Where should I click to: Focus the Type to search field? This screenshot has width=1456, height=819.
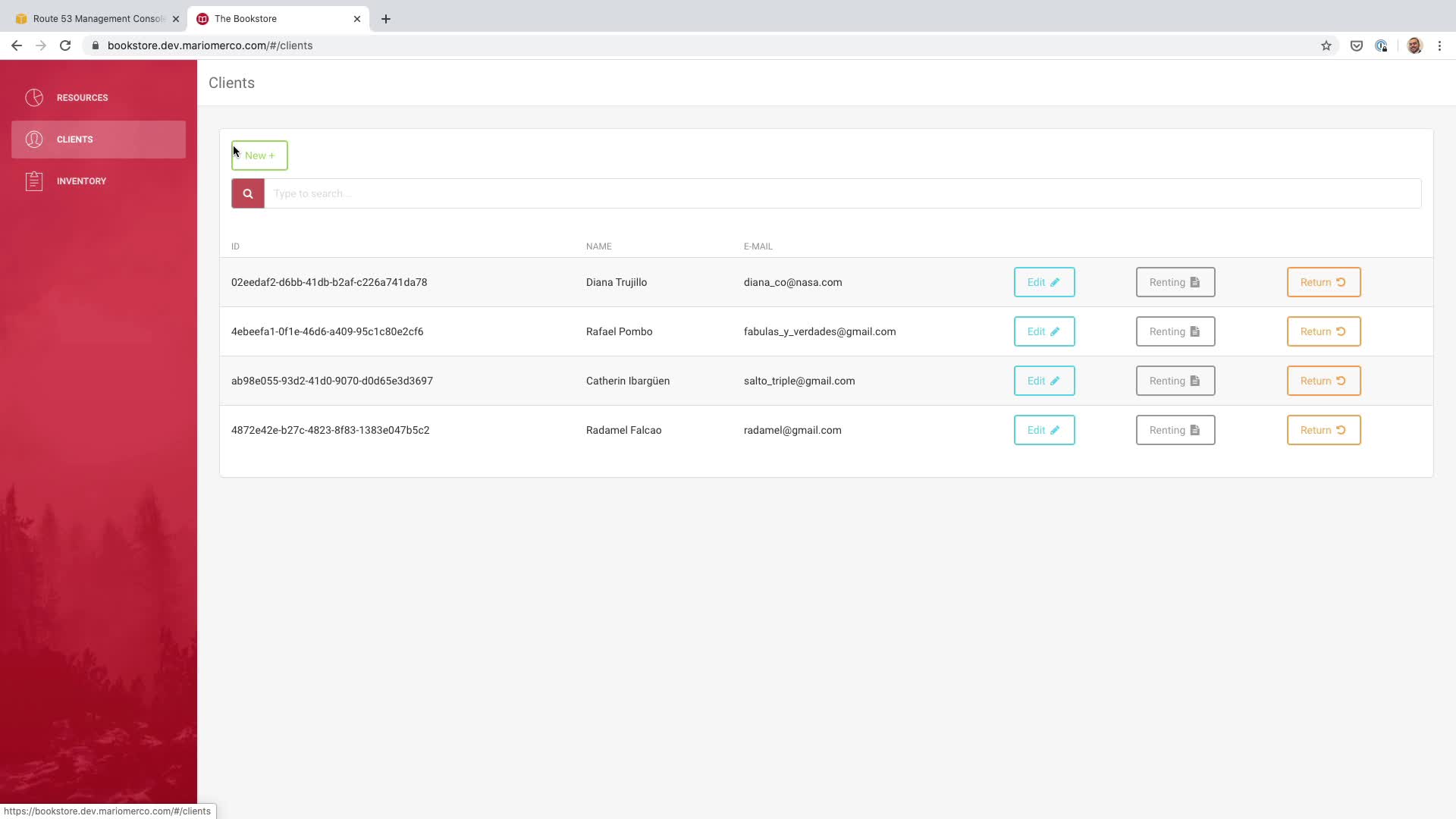pos(842,193)
